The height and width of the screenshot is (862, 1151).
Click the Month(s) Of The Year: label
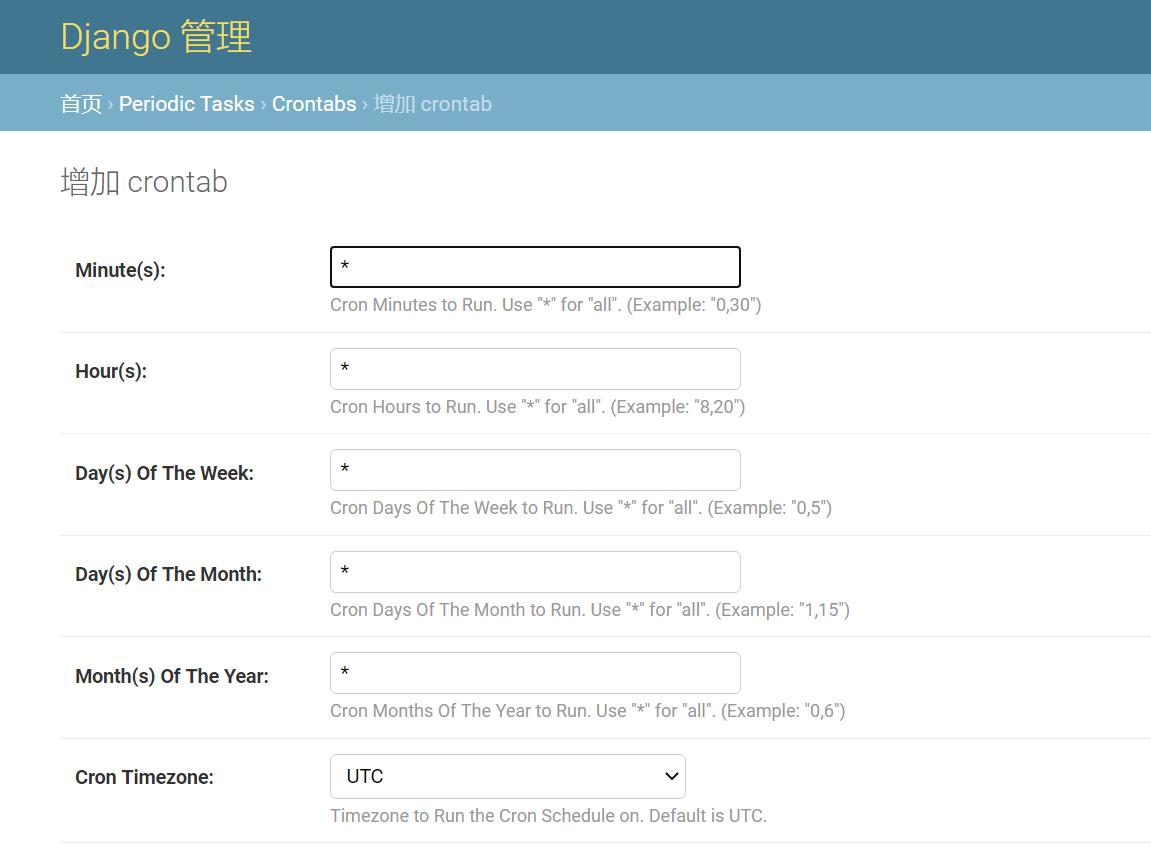tap(172, 676)
